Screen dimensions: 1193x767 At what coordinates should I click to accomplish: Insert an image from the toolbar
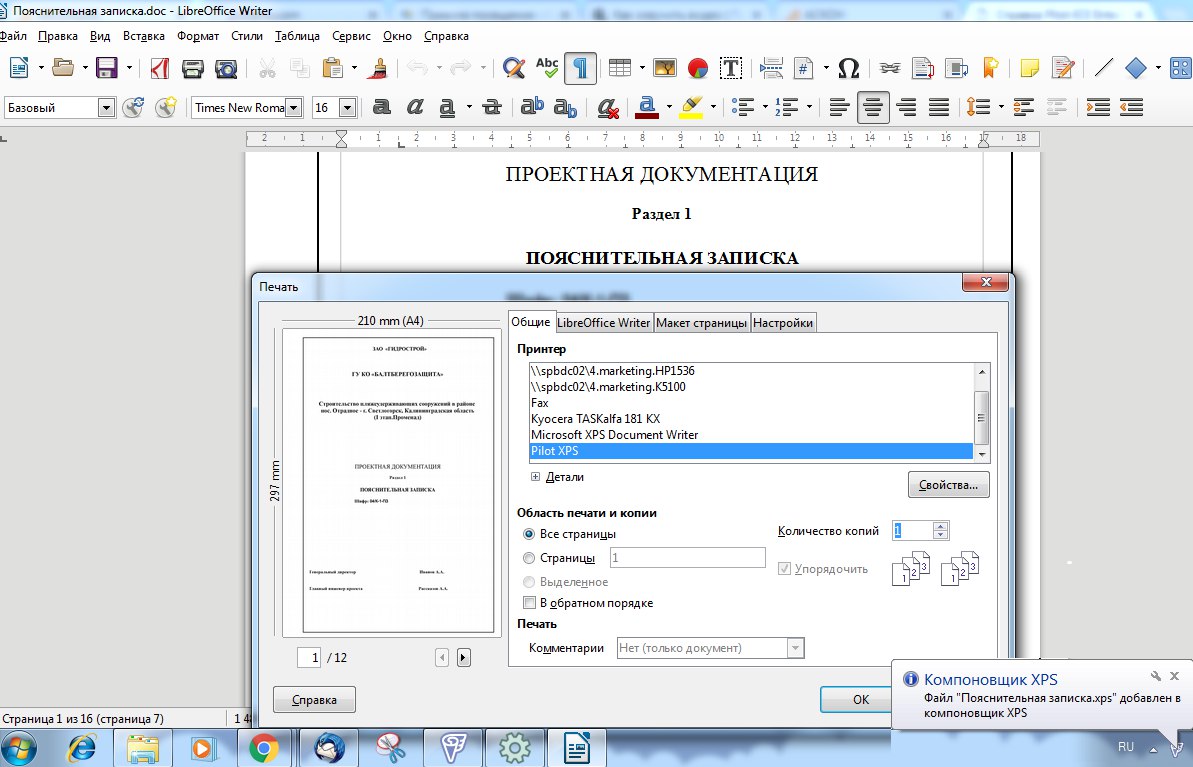(664, 68)
